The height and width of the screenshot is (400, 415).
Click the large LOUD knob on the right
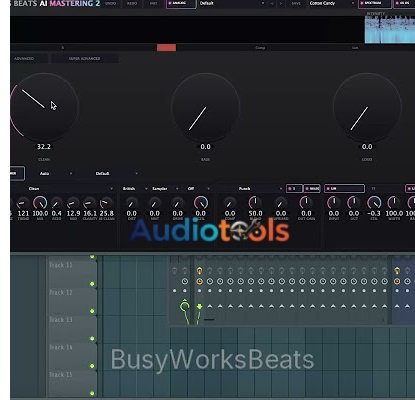point(367,108)
